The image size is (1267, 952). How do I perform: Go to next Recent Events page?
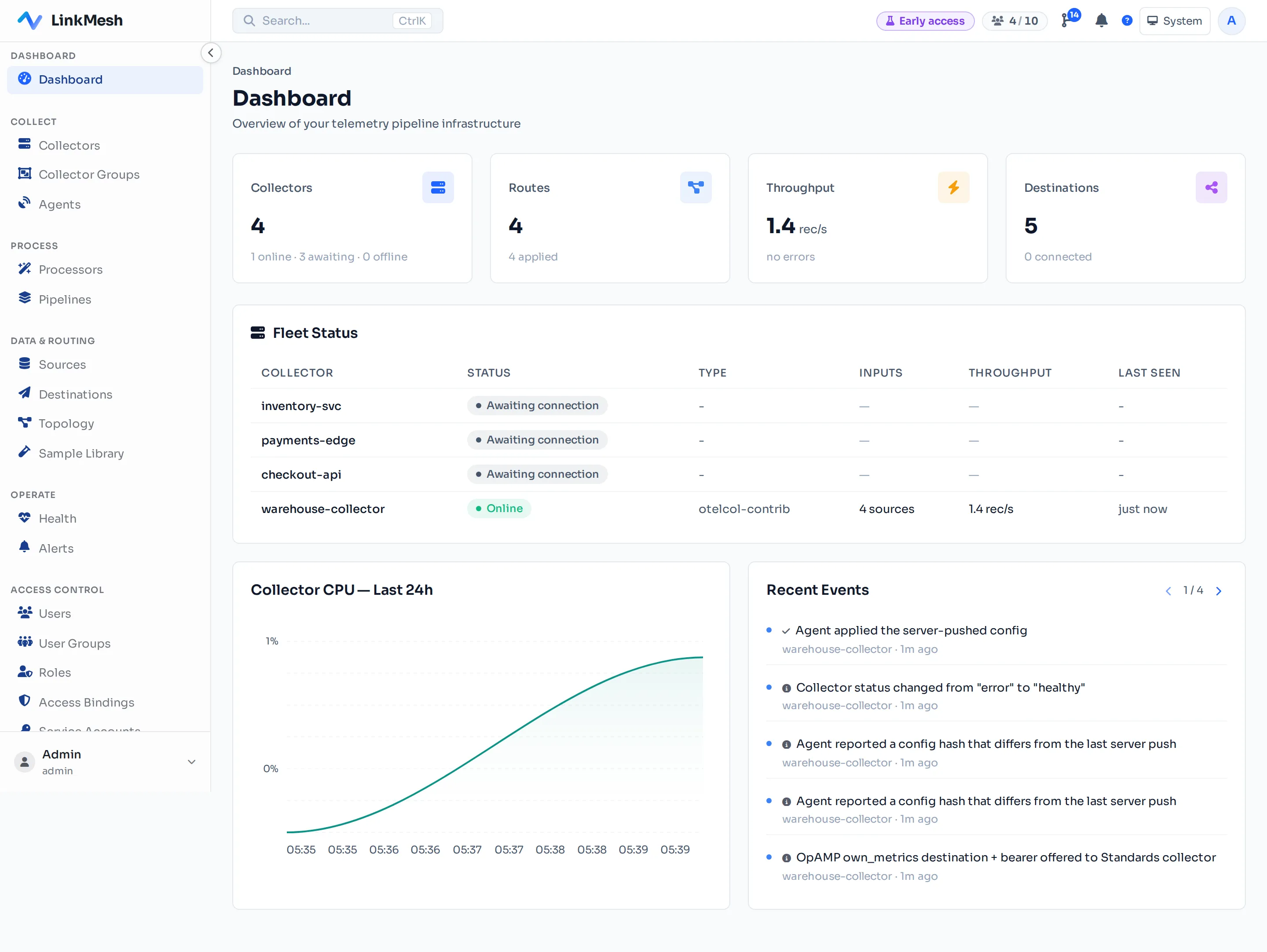[1219, 591]
